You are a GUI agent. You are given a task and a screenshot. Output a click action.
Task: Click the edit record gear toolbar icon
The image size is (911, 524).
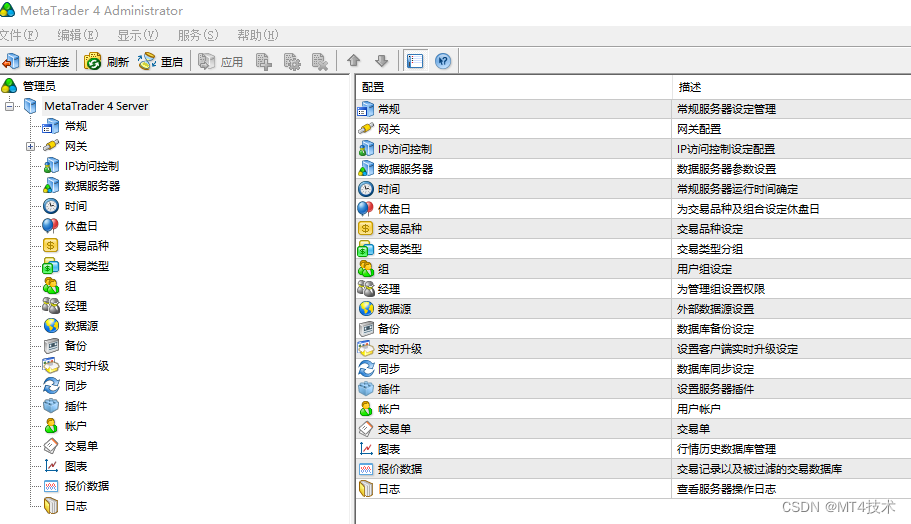[x=292, y=61]
